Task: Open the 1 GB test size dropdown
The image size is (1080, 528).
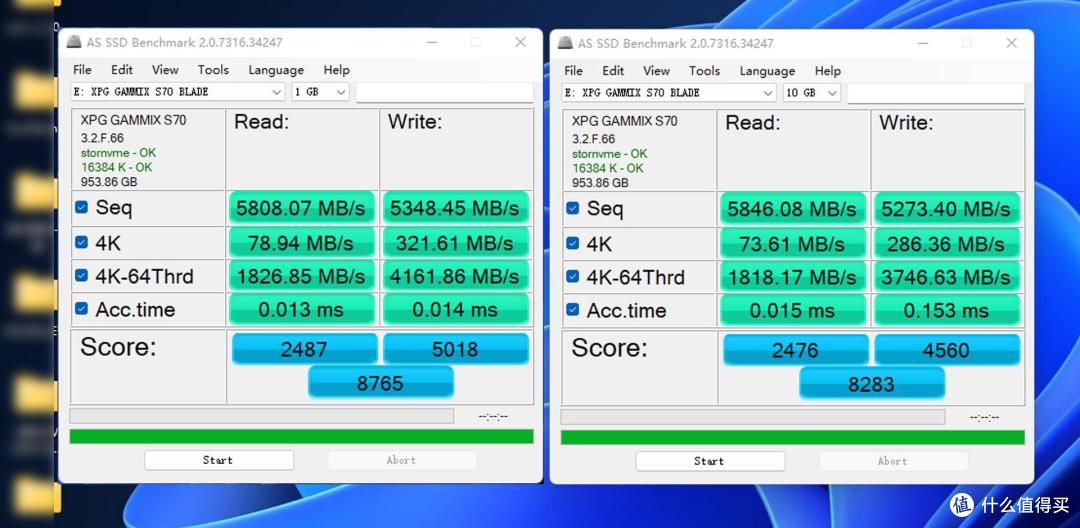Action: 320,92
